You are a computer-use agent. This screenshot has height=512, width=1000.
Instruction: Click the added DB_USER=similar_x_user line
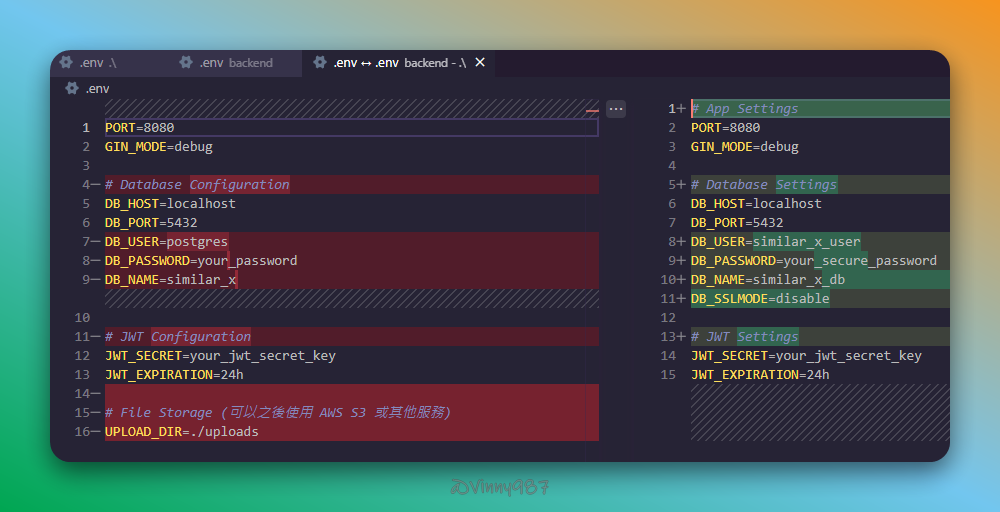point(775,242)
